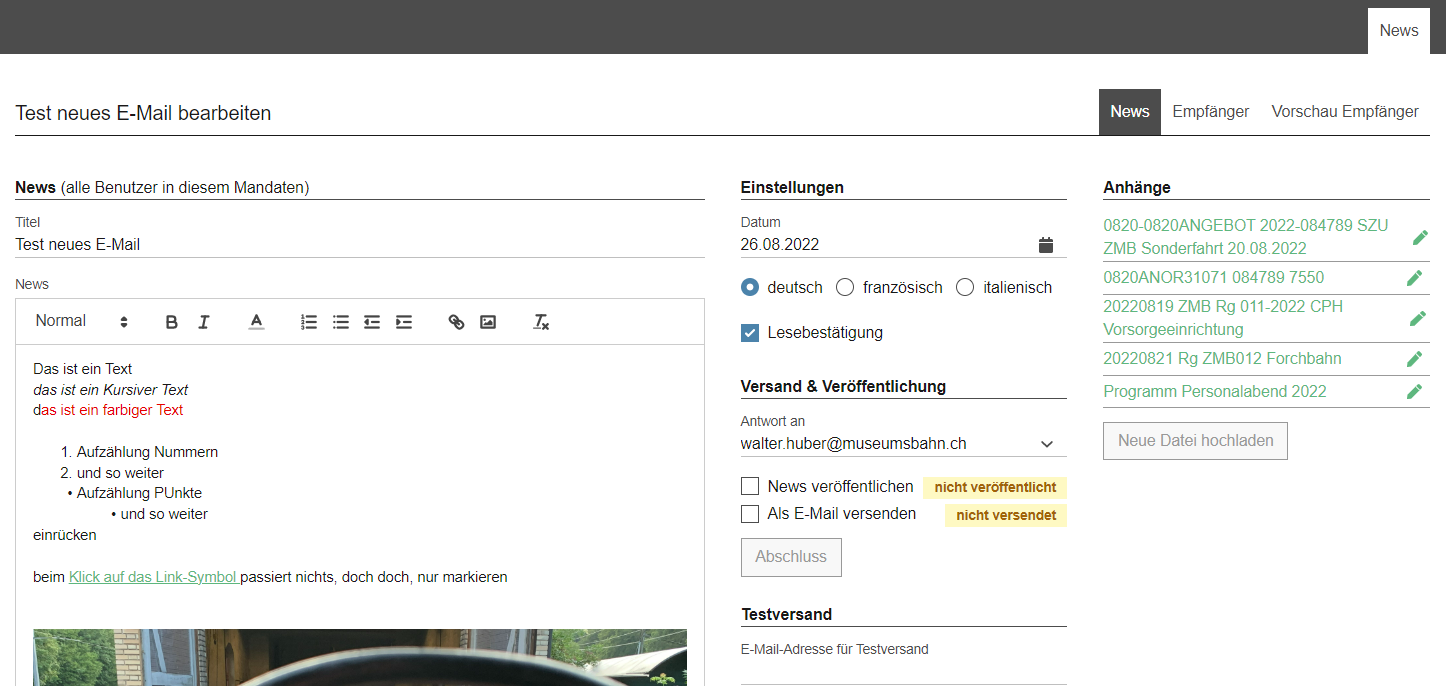This screenshot has height=686, width=1446.
Task: Clear text formatting with the Tx icon
Action: click(x=540, y=321)
